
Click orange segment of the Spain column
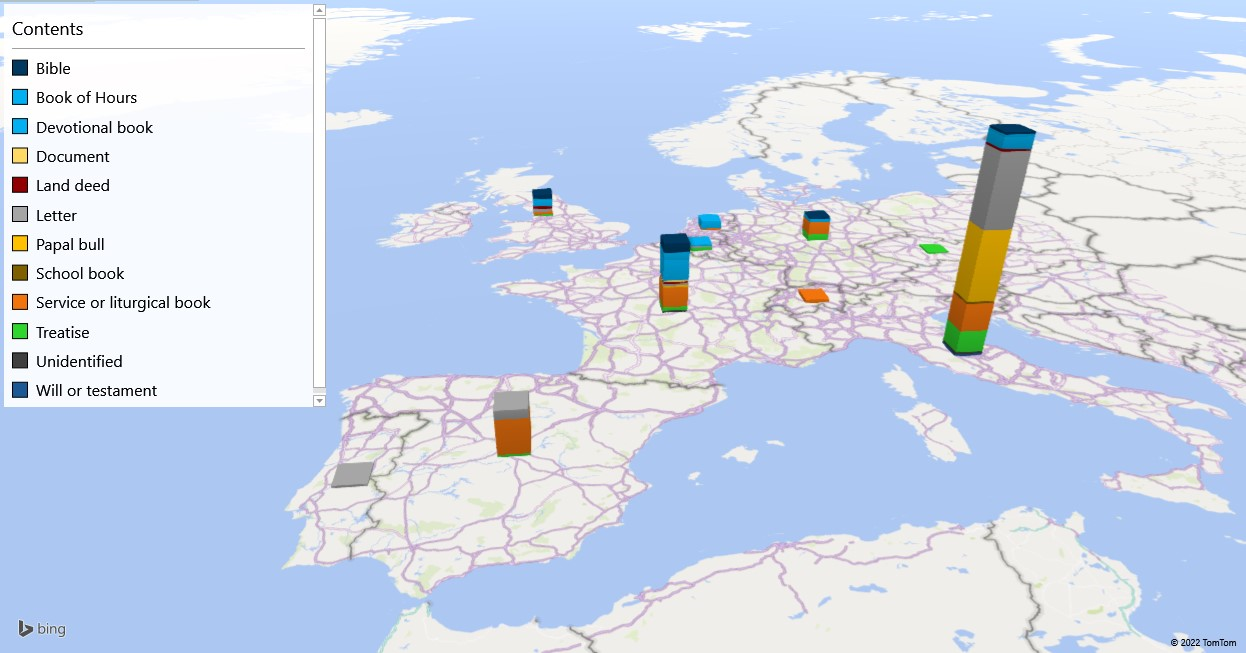click(512, 437)
